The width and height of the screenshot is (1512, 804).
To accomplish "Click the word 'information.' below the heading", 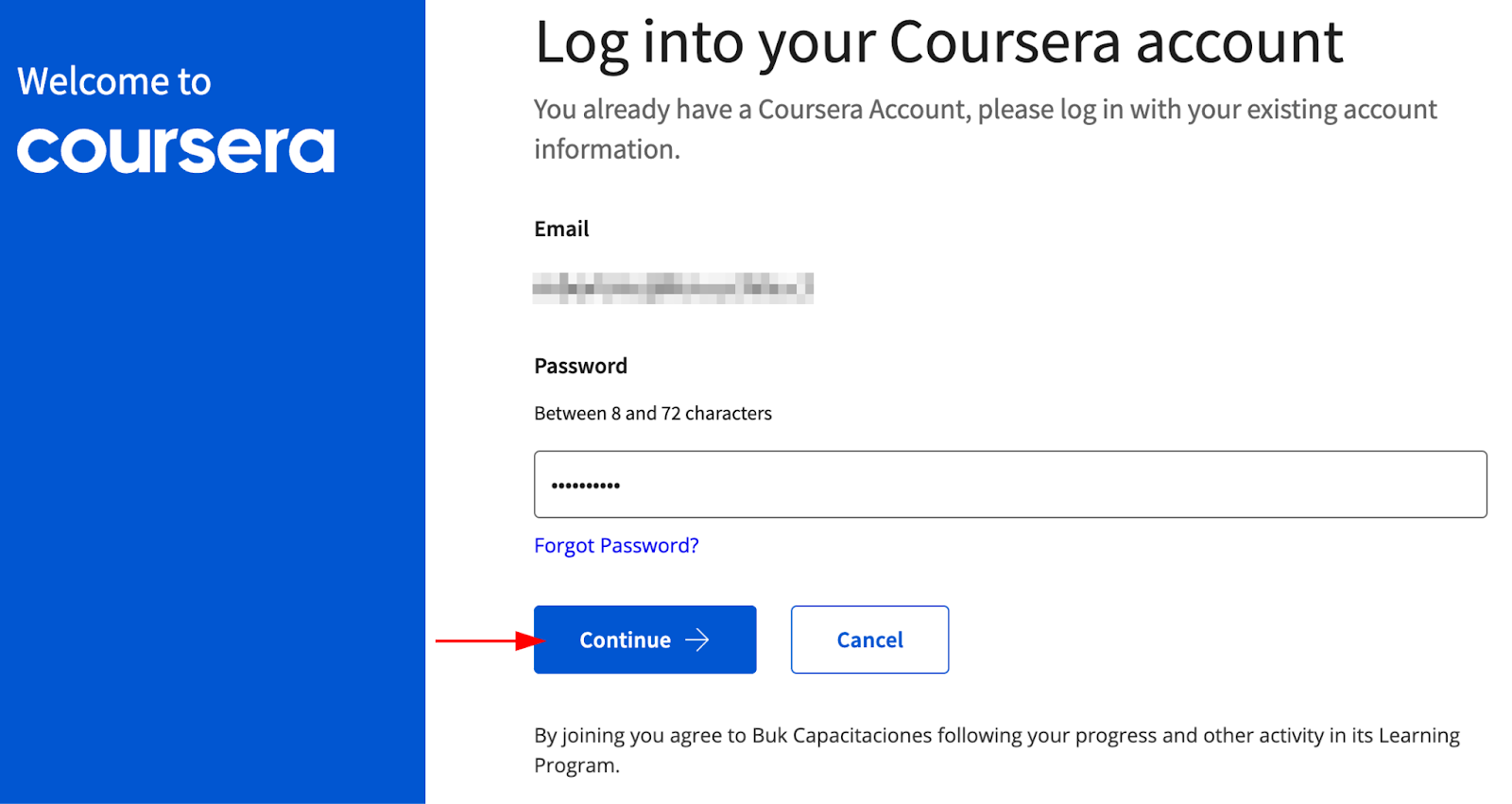I will point(607,150).
